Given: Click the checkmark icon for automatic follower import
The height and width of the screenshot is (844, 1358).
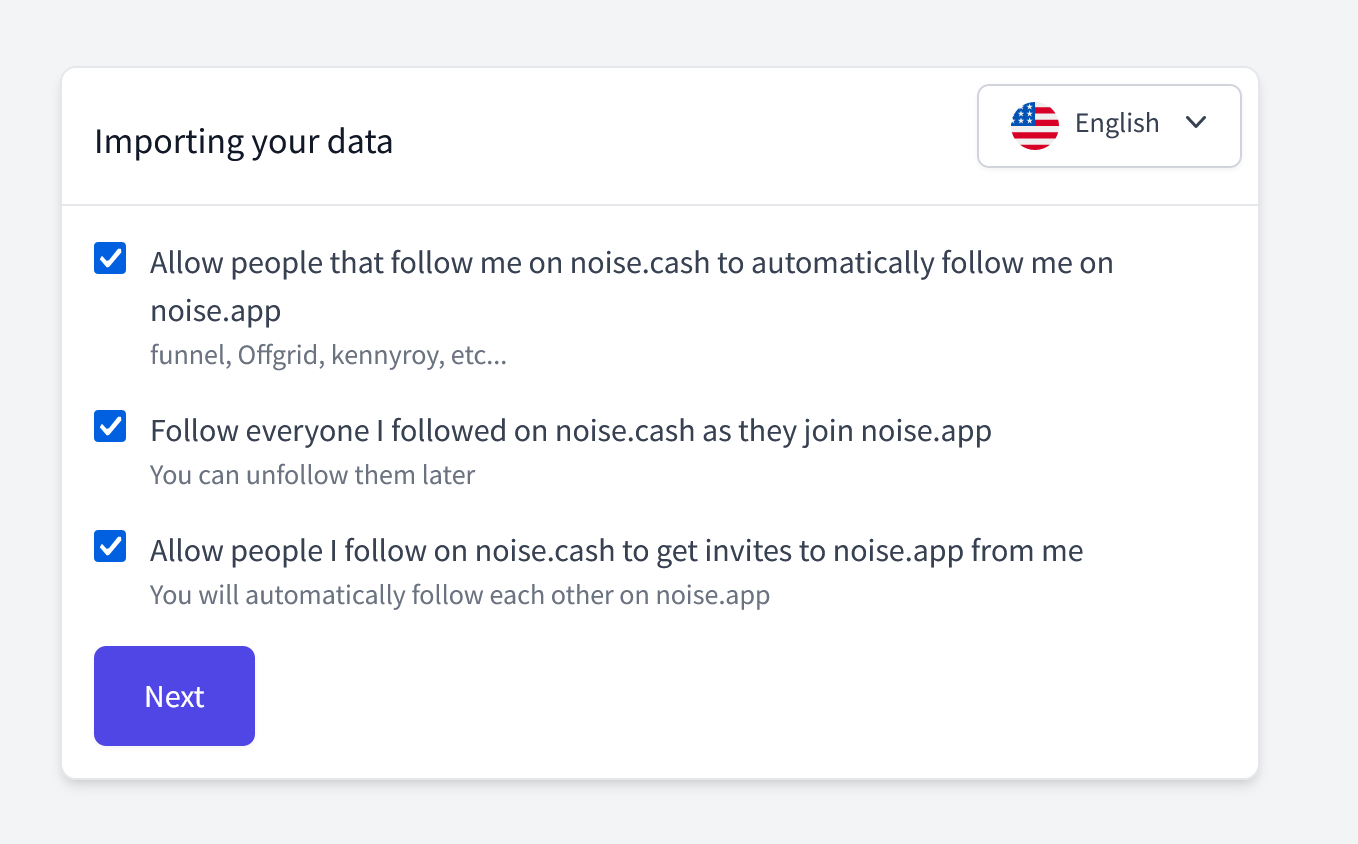Looking at the screenshot, I should (110, 258).
